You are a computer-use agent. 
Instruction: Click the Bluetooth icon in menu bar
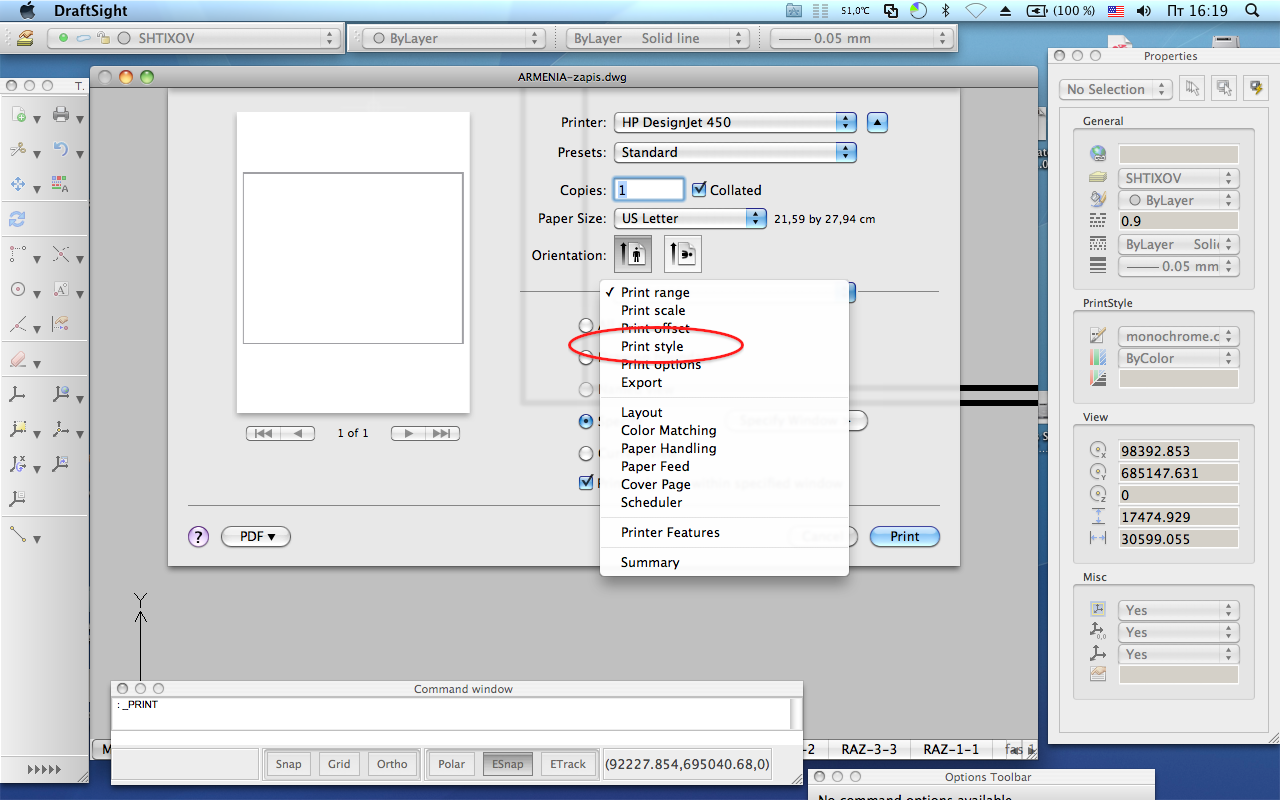coord(946,10)
